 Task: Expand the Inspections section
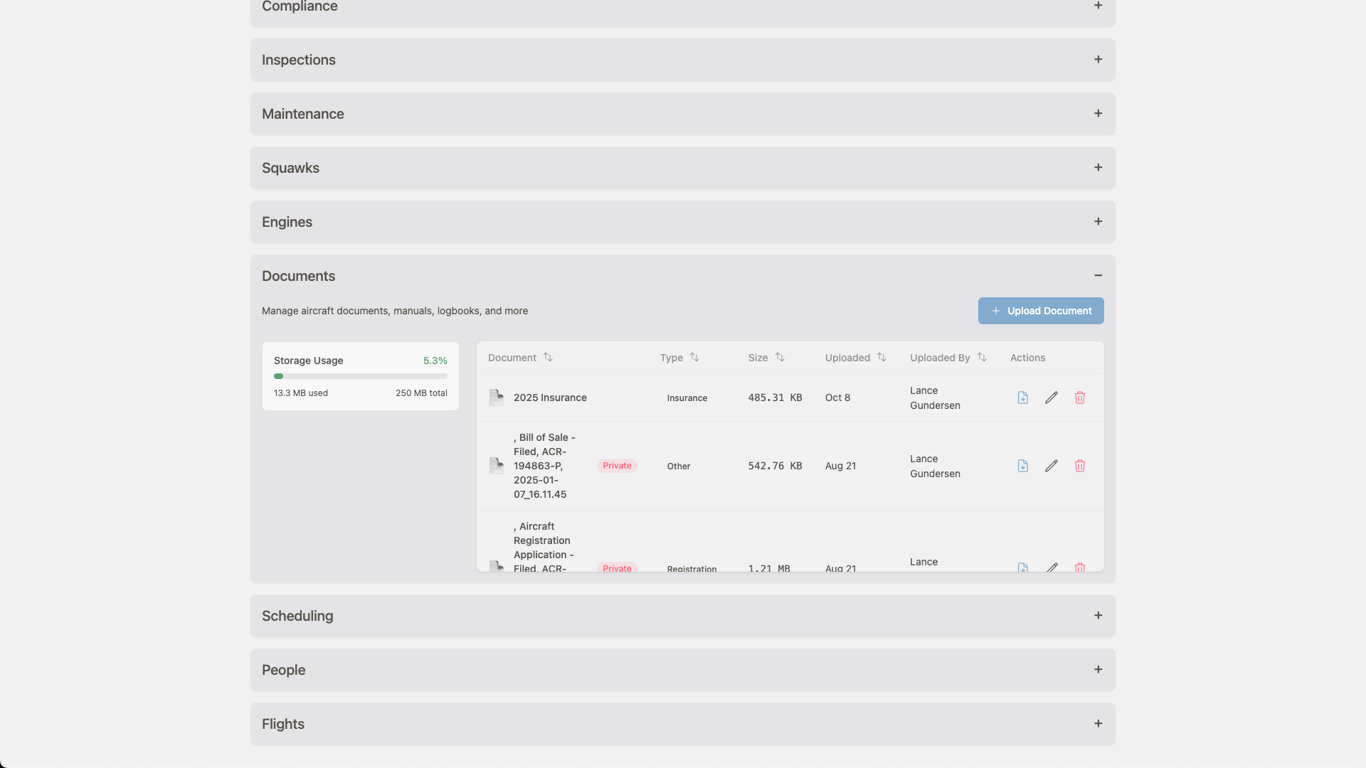pos(683,60)
